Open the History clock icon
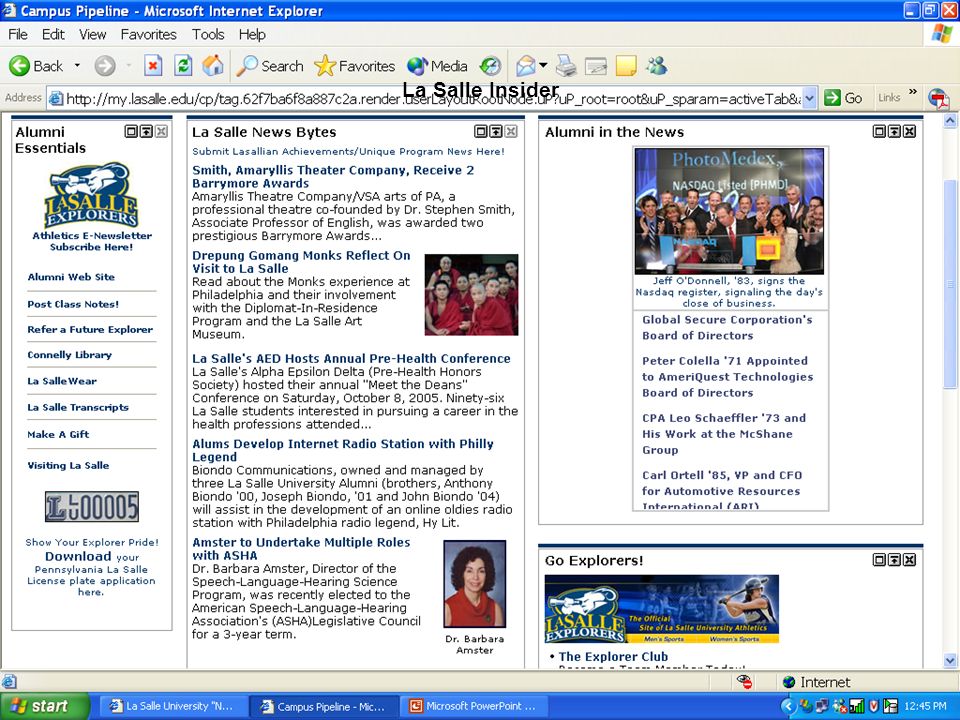The width and height of the screenshot is (960, 720). coord(490,66)
